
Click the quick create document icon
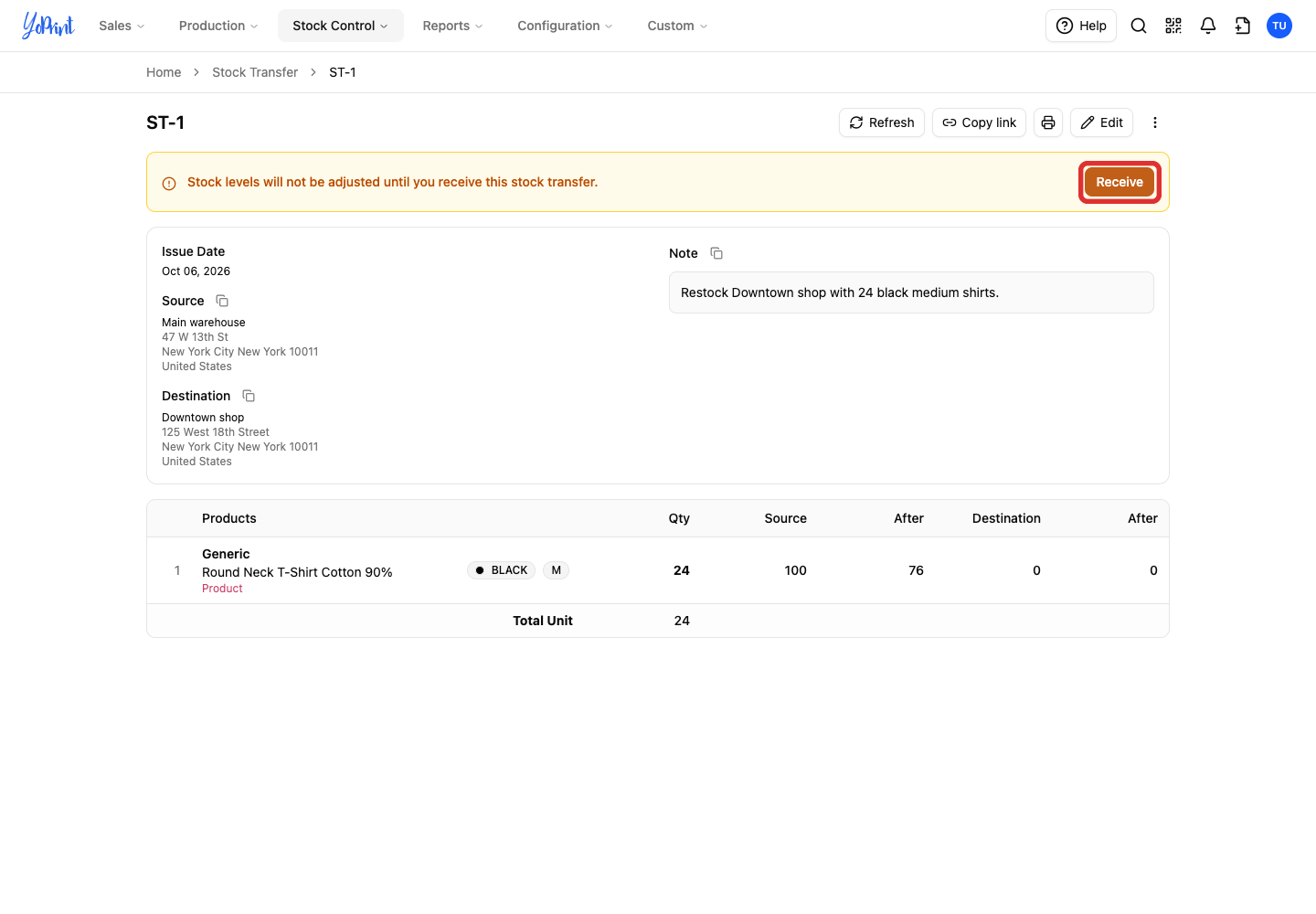pyautogui.click(x=1243, y=26)
